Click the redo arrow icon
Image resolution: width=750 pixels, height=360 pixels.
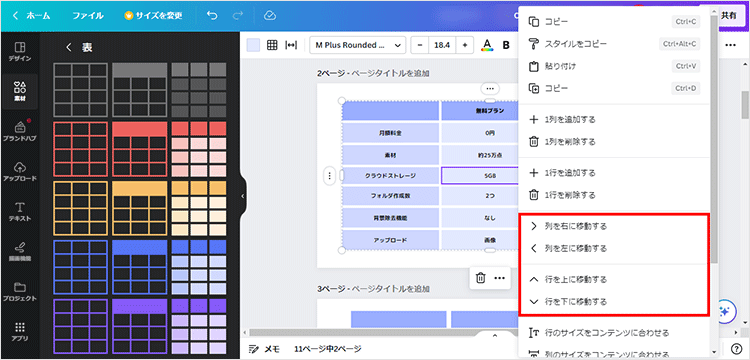click(x=237, y=16)
